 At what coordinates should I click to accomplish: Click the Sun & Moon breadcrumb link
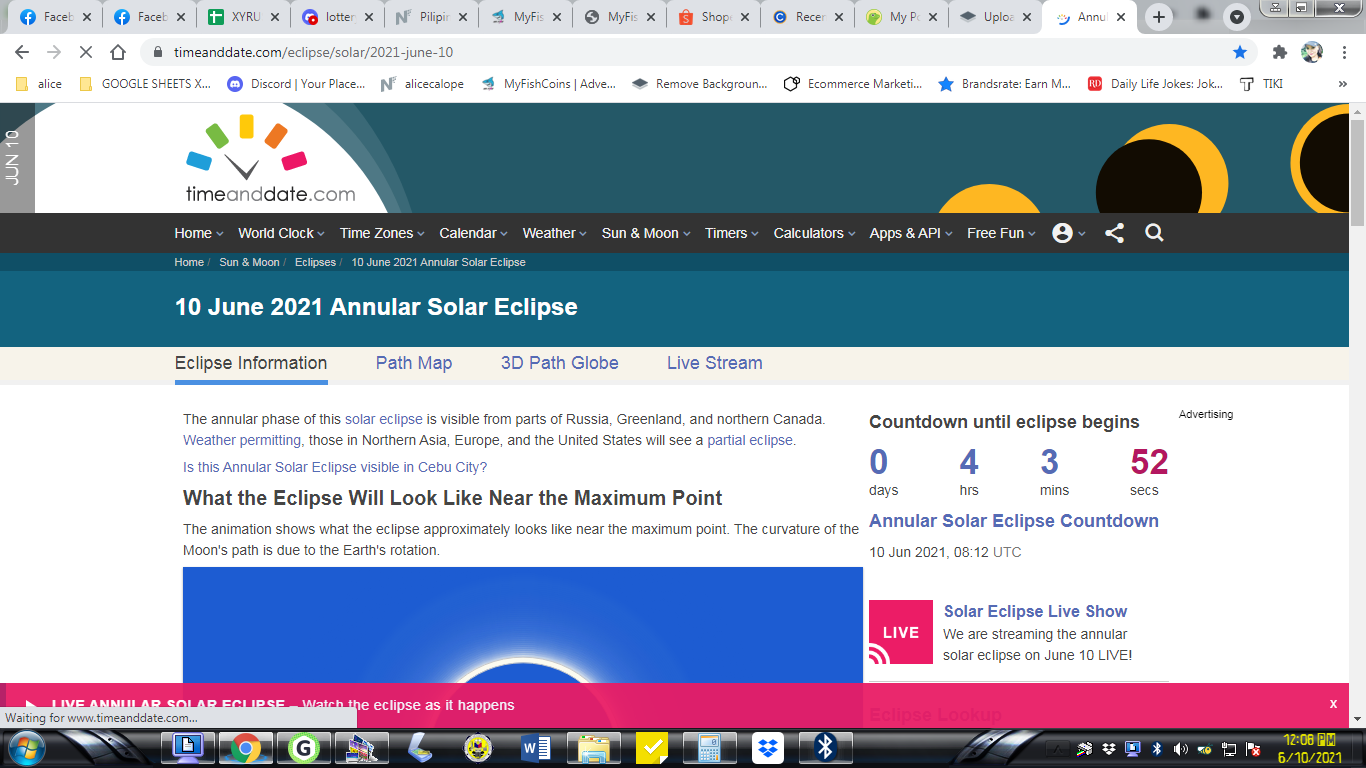coord(249,262)
